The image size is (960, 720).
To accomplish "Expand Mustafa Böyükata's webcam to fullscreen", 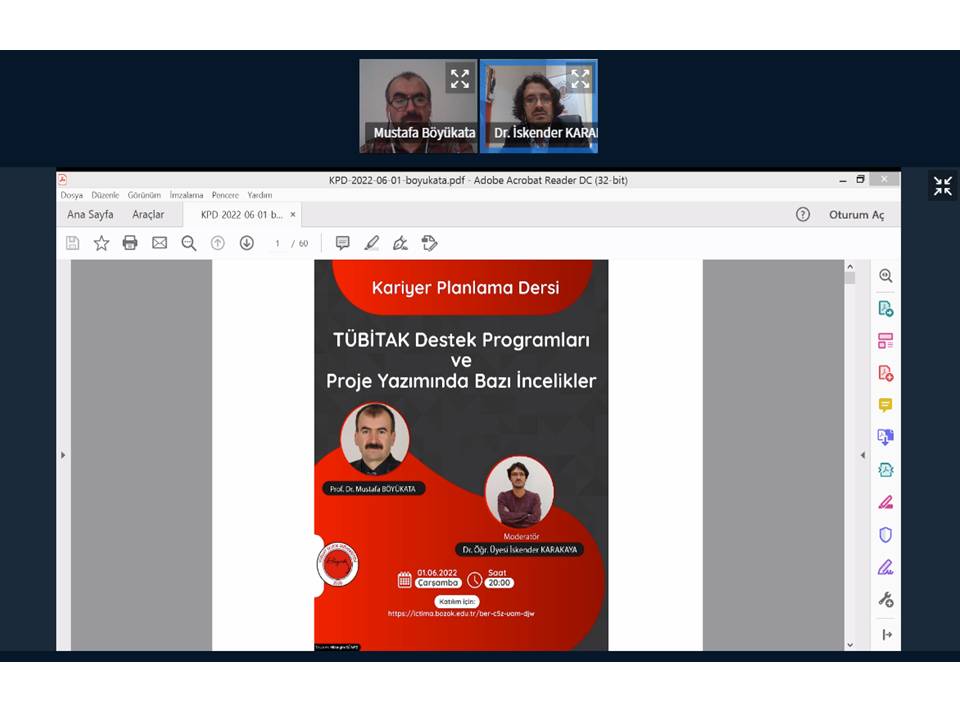I will click(x=459, y=78).
